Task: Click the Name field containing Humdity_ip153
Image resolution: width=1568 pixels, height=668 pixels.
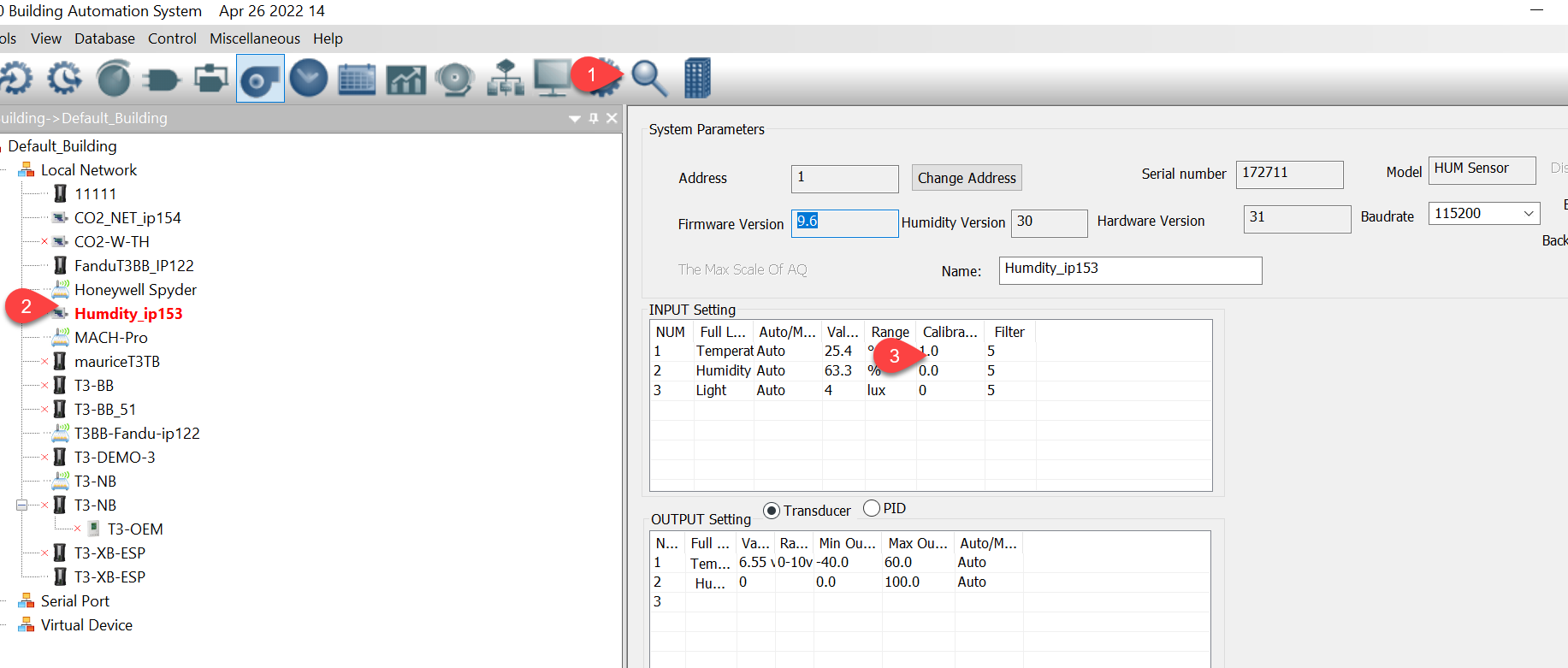Action: (x=1129, y=270)
